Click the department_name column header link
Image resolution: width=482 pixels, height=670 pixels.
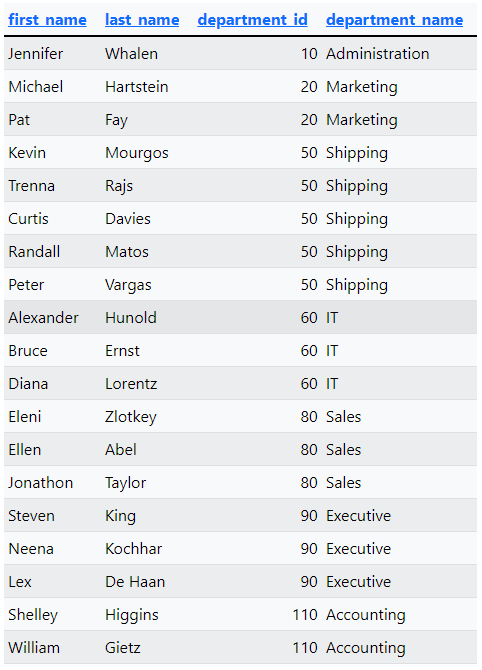(394, 20)
